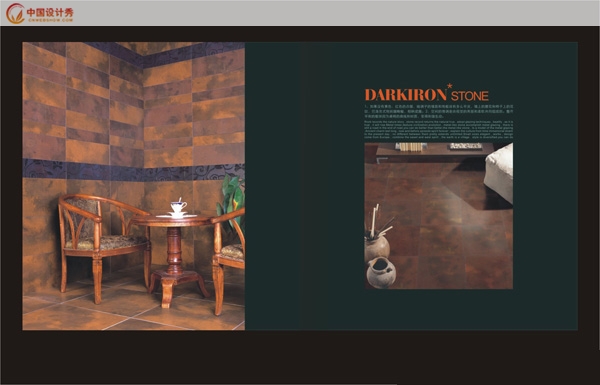The height and width of the screenshot is (385, 600).
Task: Open the rust floor tile photo
Action: 439,216
